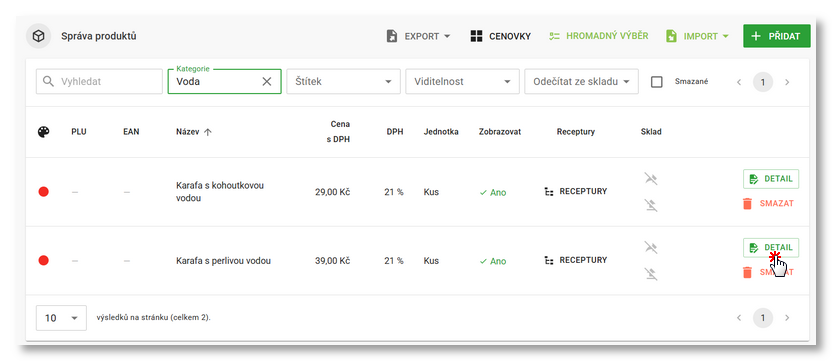The image size is (832, 361).
Task: Click the Vyhledat search field
Action: pyautogui.click(x=99, y=82)
